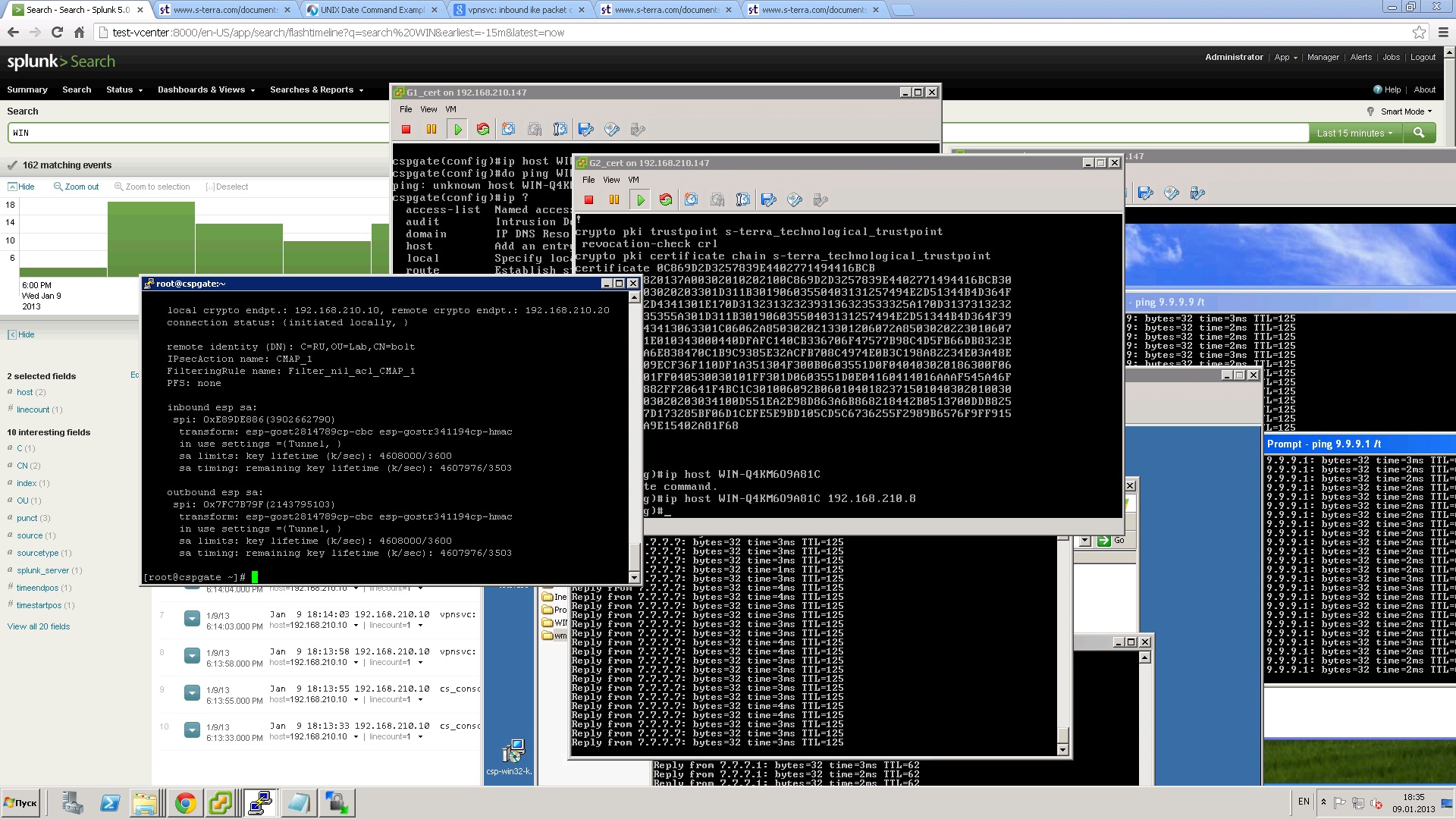1456x819 pixels.
Task: Open the Help link in Splunk
Action: (x=1387, y=89)
